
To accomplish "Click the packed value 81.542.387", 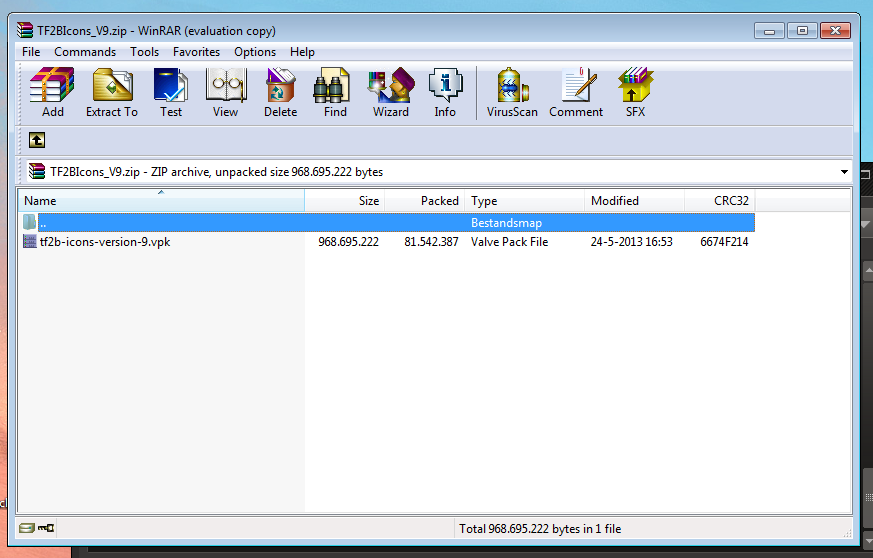I will pyautogui.click(x=431, y=242).
